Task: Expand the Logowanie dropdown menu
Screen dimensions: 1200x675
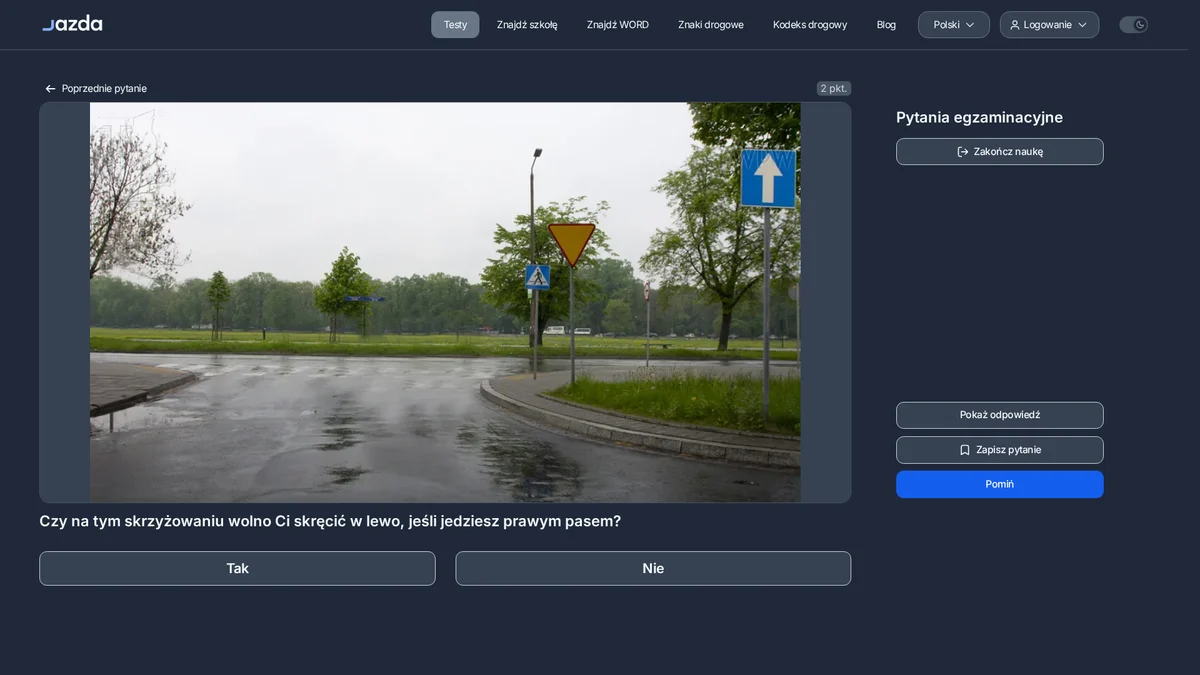Action: point(1049,25)
